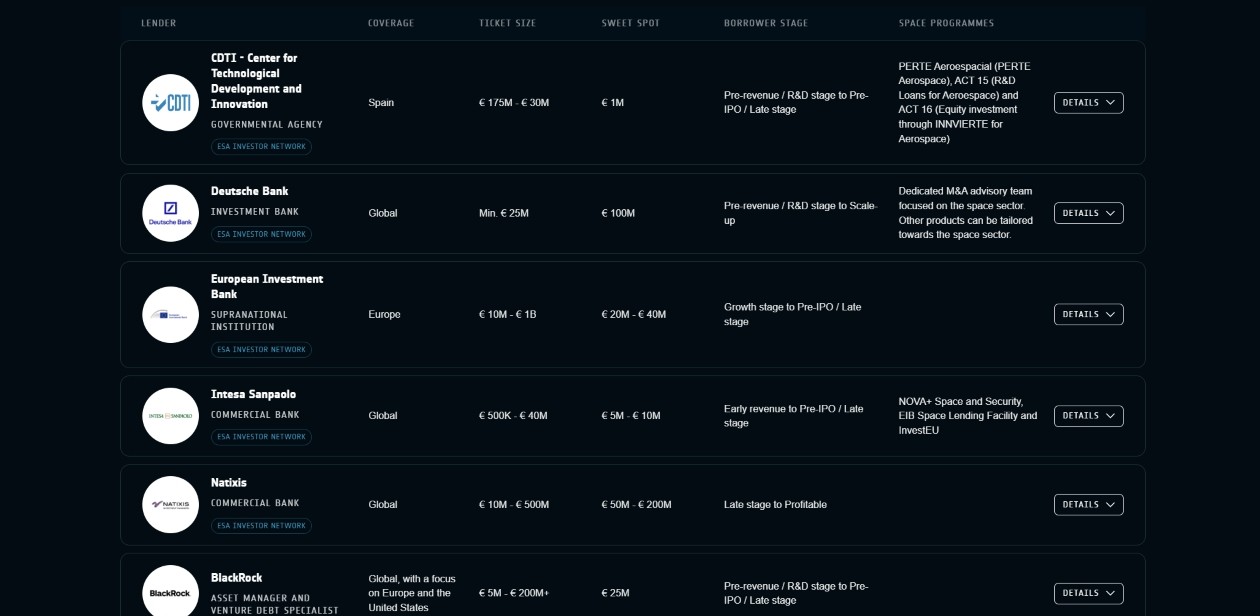Expand details for Intesa Sanpaolo row
Screen dimensions: 1260x616
click(x=1088, y=416)
